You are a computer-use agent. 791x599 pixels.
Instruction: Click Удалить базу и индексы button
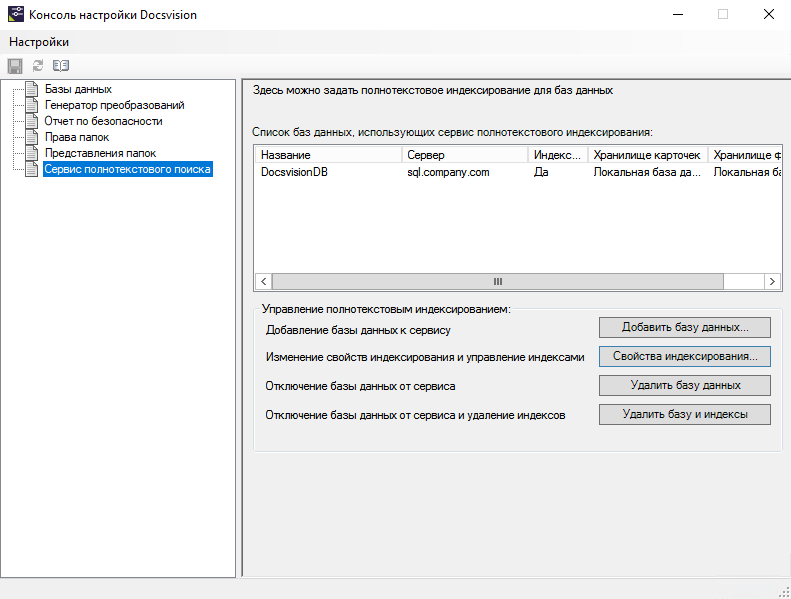pos(684,414)
